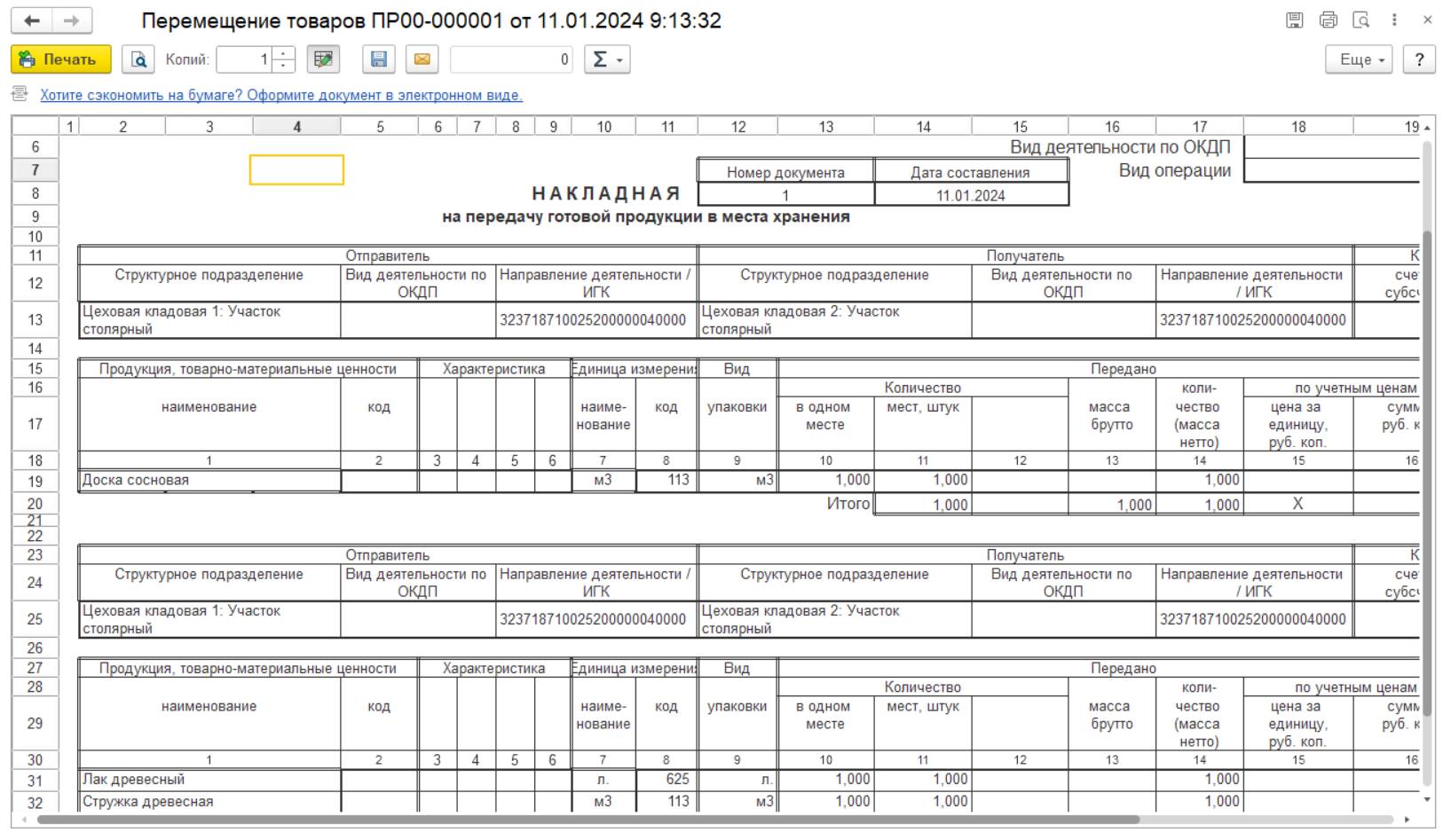This screenshot has height=840, width=1451.
Task: Select row 19 header
Action: point(35,482)
